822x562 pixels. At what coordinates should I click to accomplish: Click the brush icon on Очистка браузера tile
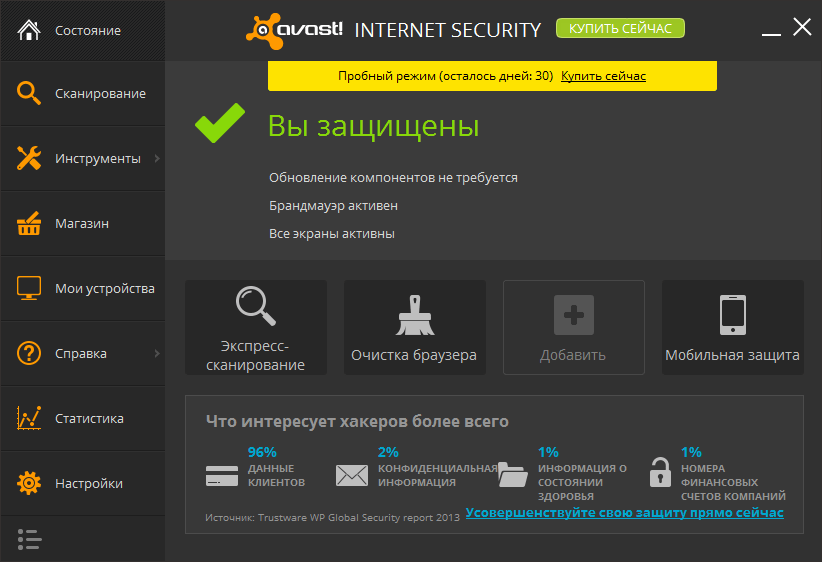(415, 315)
